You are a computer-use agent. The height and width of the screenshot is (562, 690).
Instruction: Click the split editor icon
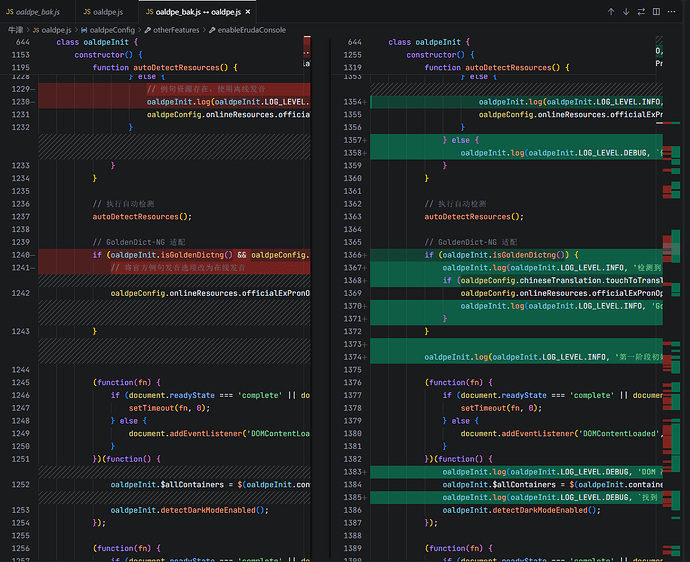(x=656, y=12)
